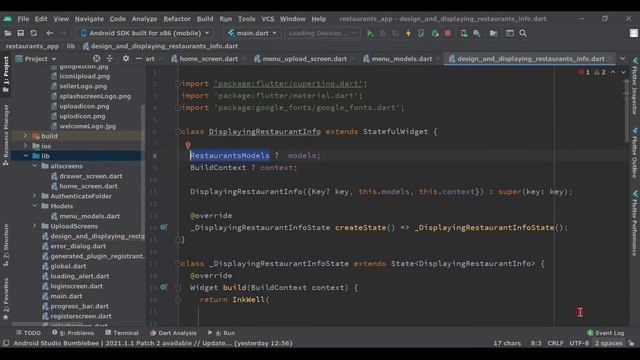The height and width of the screenshot is (360, 640).
Task: Click the Search Everywhere magnifier icon
Action: coord(523,33)
